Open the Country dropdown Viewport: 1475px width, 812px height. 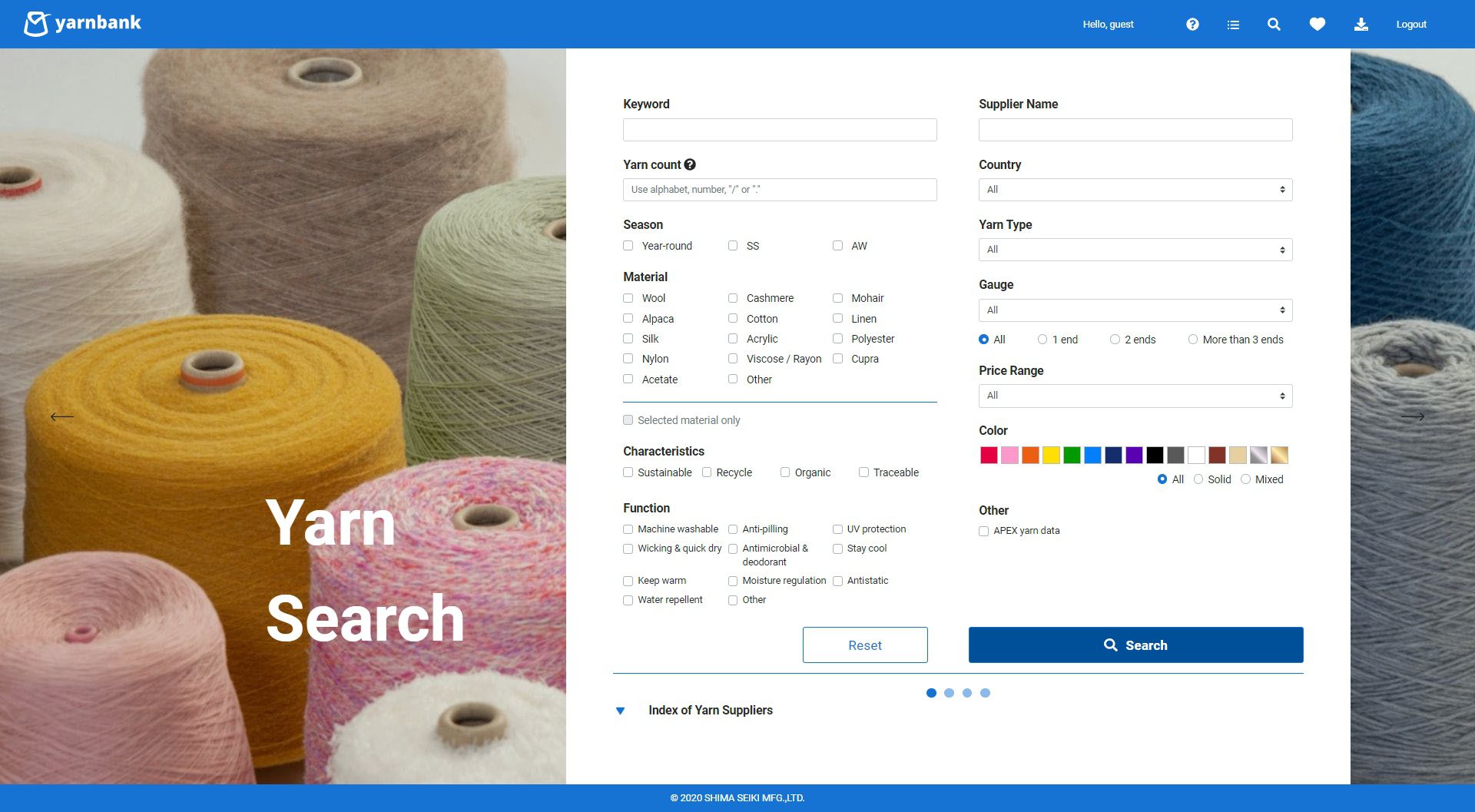(1135, 189)
